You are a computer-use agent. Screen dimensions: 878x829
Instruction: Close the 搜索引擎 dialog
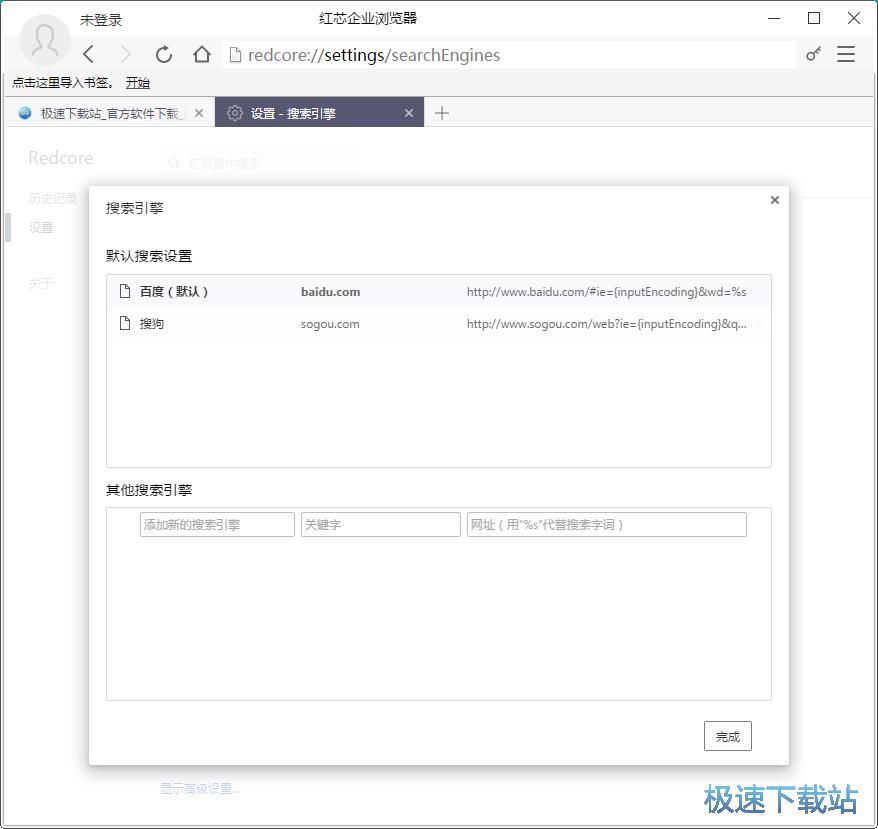pyautogui.click(x=775, y=200)
